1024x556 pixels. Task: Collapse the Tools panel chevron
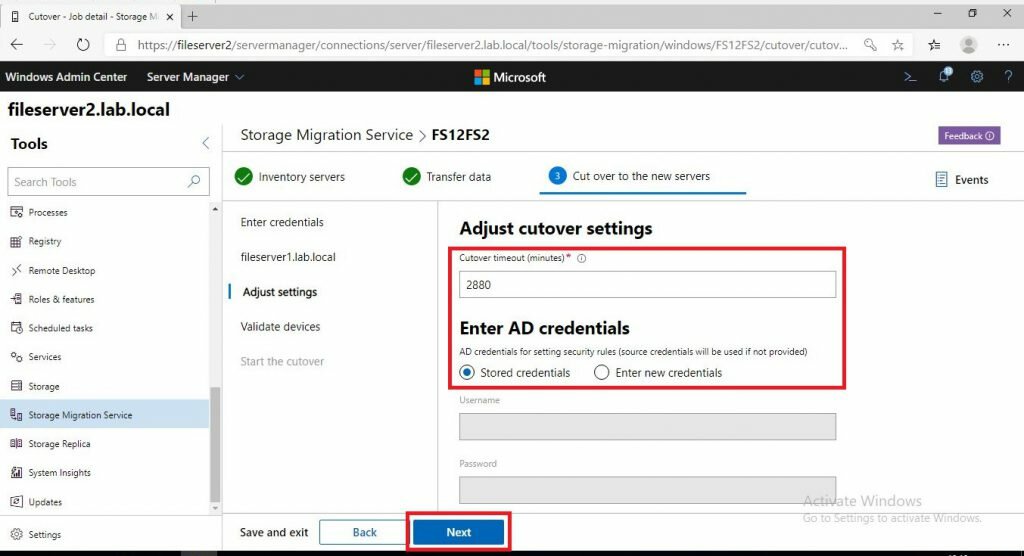(x=206, y=143)
